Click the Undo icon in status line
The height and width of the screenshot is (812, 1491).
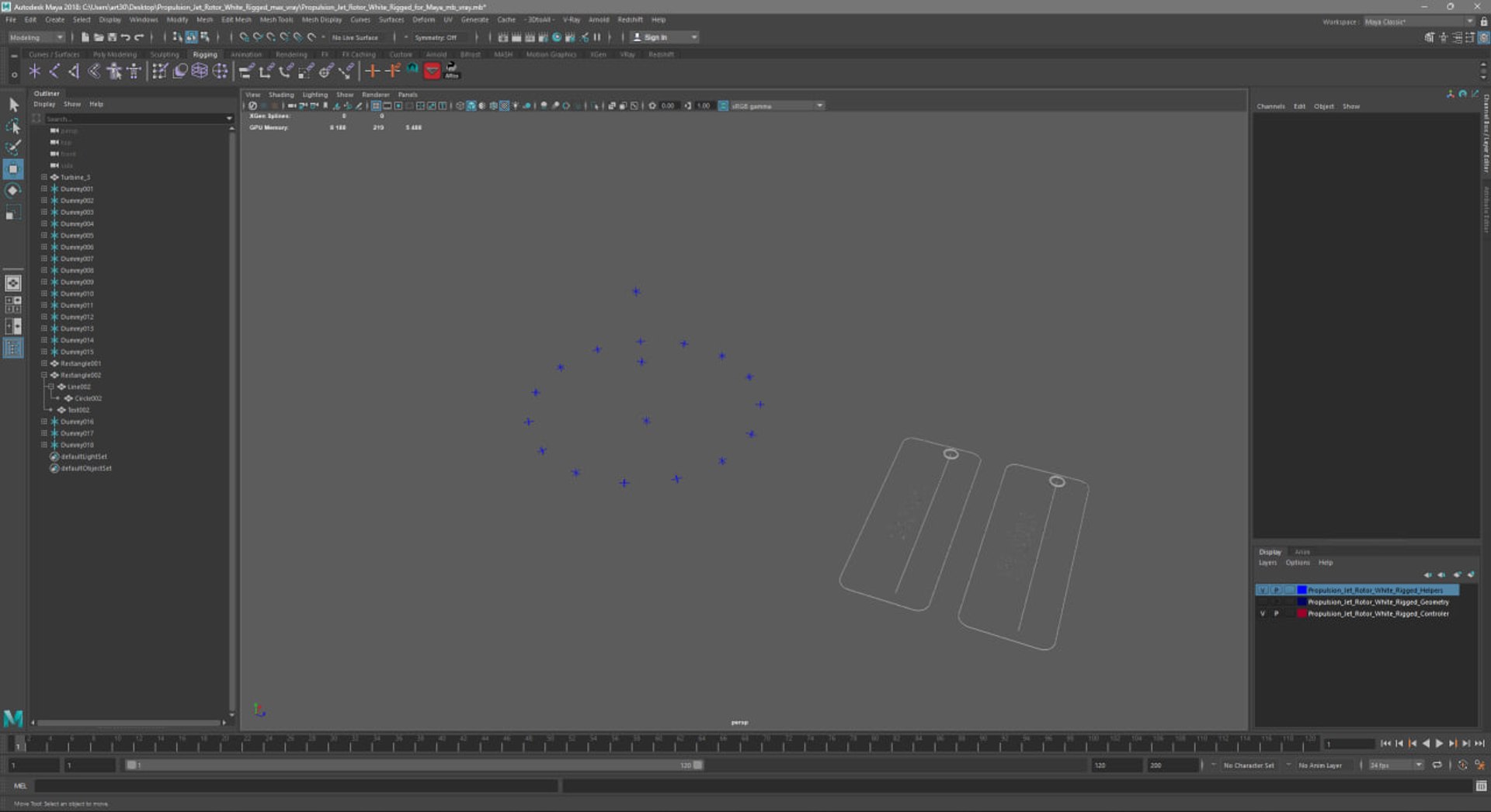pyautogui.click(x=125, y=37)
